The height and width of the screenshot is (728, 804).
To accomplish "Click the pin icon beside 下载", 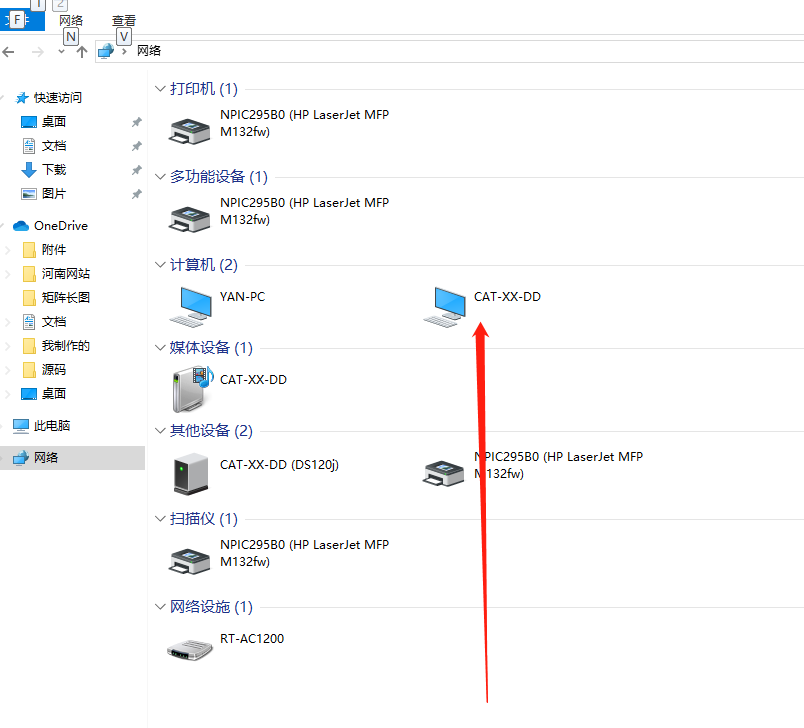I will point(136,170).
